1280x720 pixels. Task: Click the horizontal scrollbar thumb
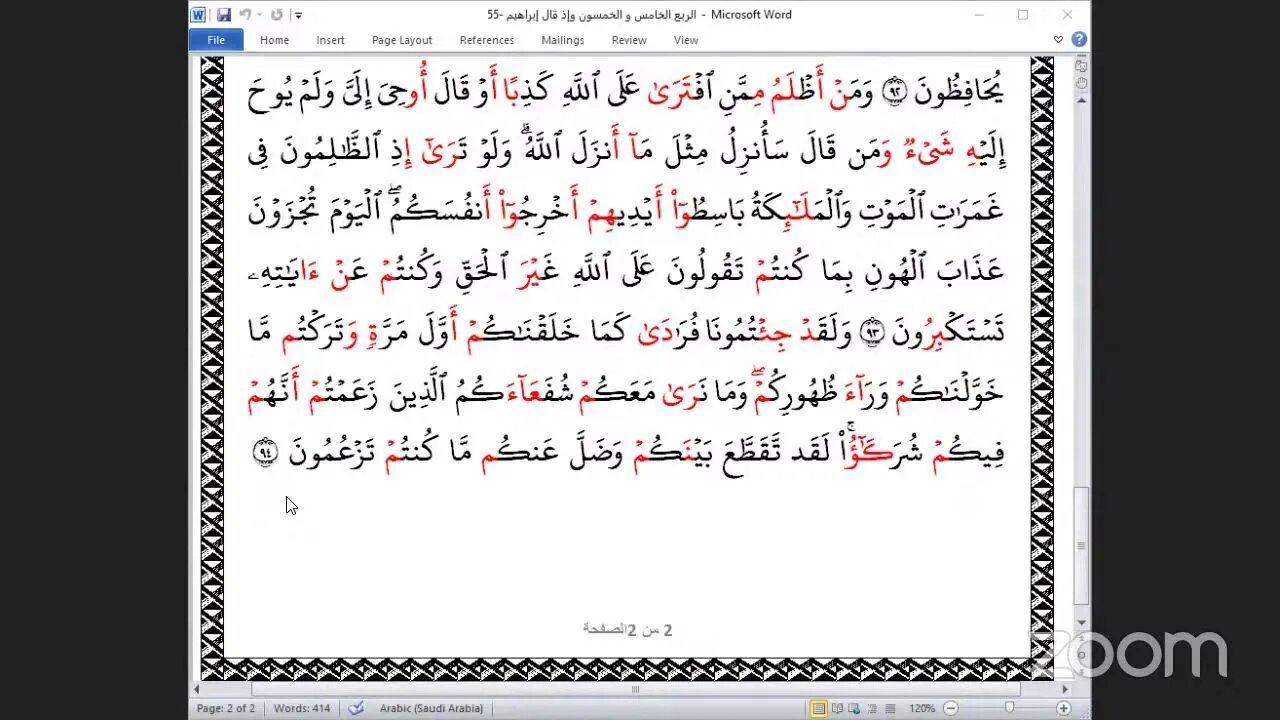pyautogui.click(x=635, y=689)
